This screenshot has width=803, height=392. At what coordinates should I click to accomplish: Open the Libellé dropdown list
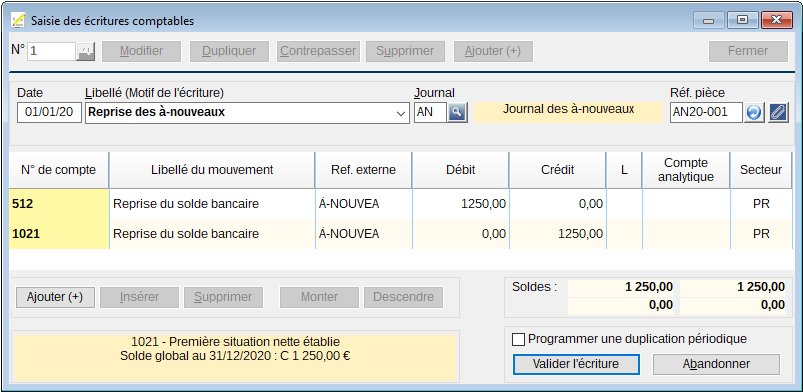[x=402, y=113]
